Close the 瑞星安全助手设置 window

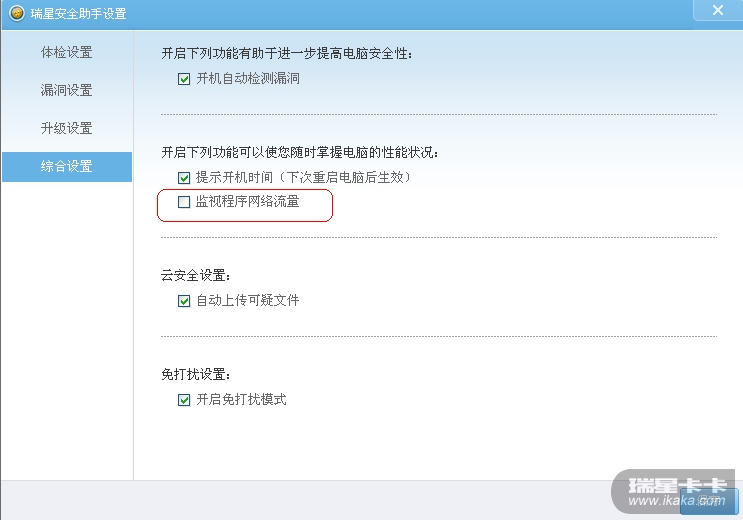(x=717, y=10)
